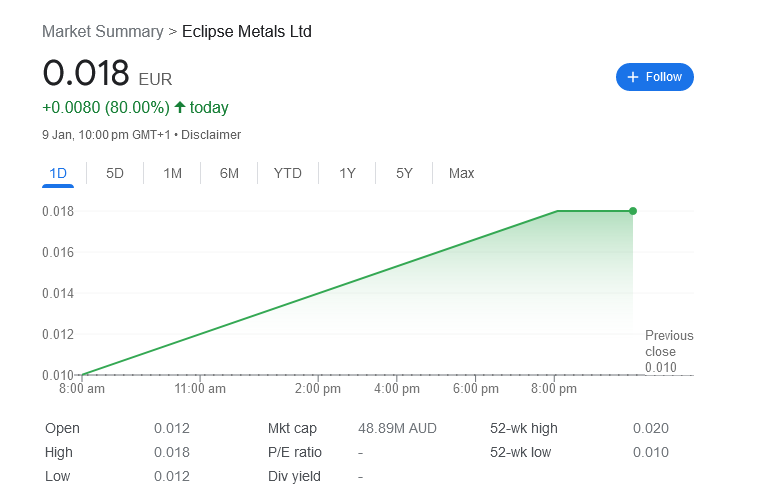Click the Open stat label
The height and width of the screenshot is (500, 768).
point(62,428)
